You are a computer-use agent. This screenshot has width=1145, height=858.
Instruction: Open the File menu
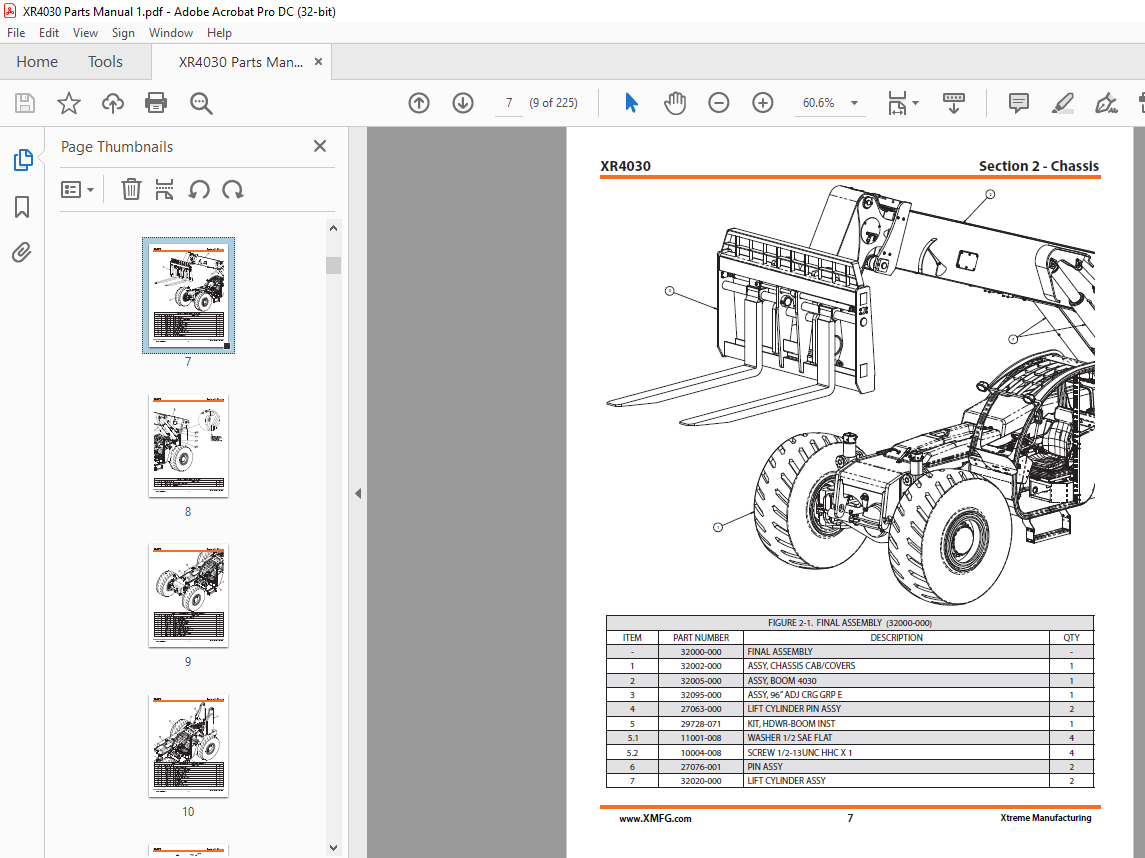point(16,33)
